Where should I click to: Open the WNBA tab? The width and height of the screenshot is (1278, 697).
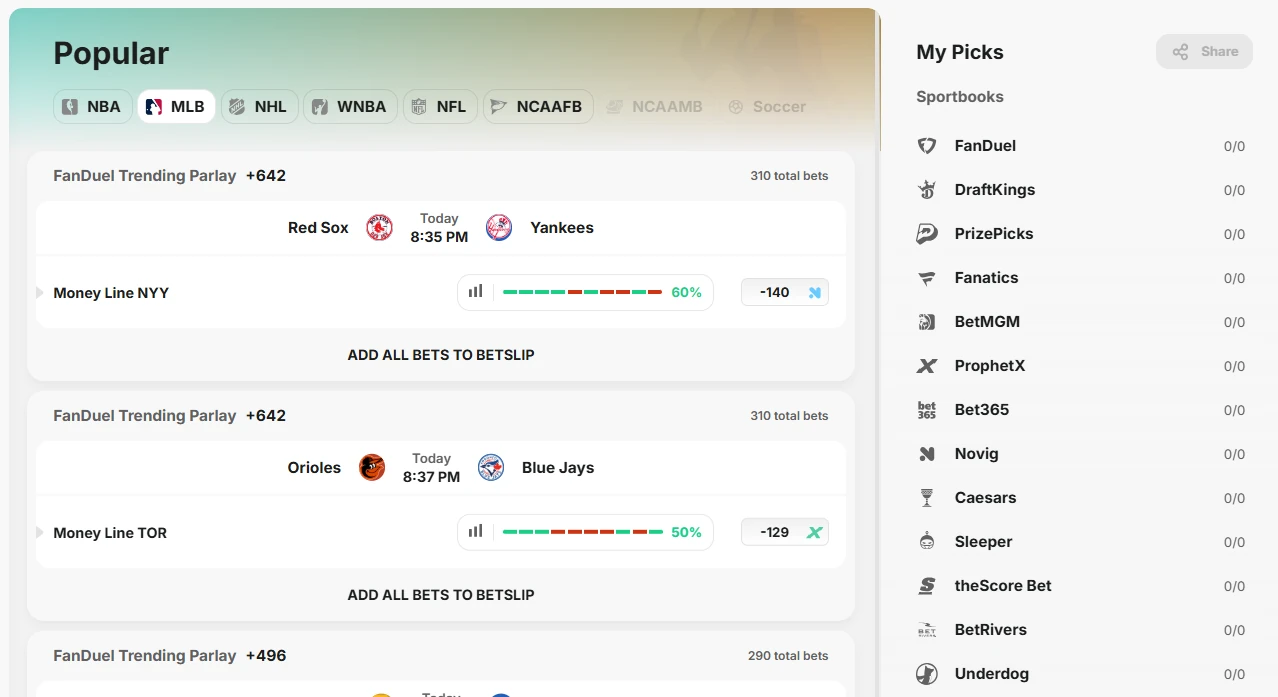pos(350,107)
